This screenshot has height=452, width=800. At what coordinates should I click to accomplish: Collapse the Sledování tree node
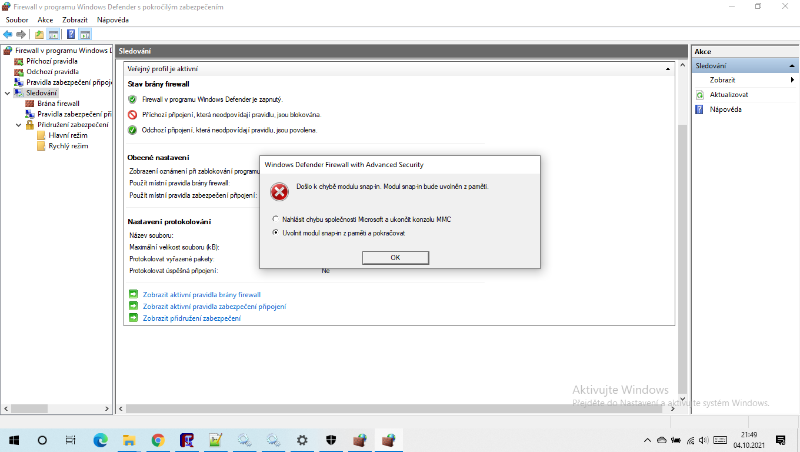point(7,93)
